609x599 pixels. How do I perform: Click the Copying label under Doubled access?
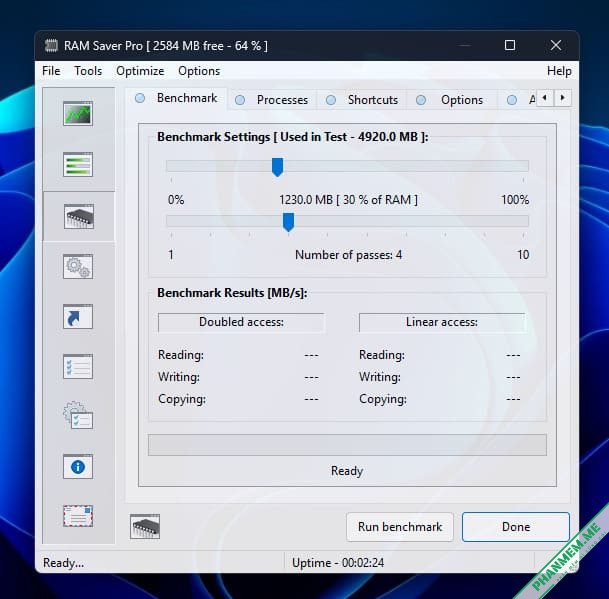click(x=182, y=399)
